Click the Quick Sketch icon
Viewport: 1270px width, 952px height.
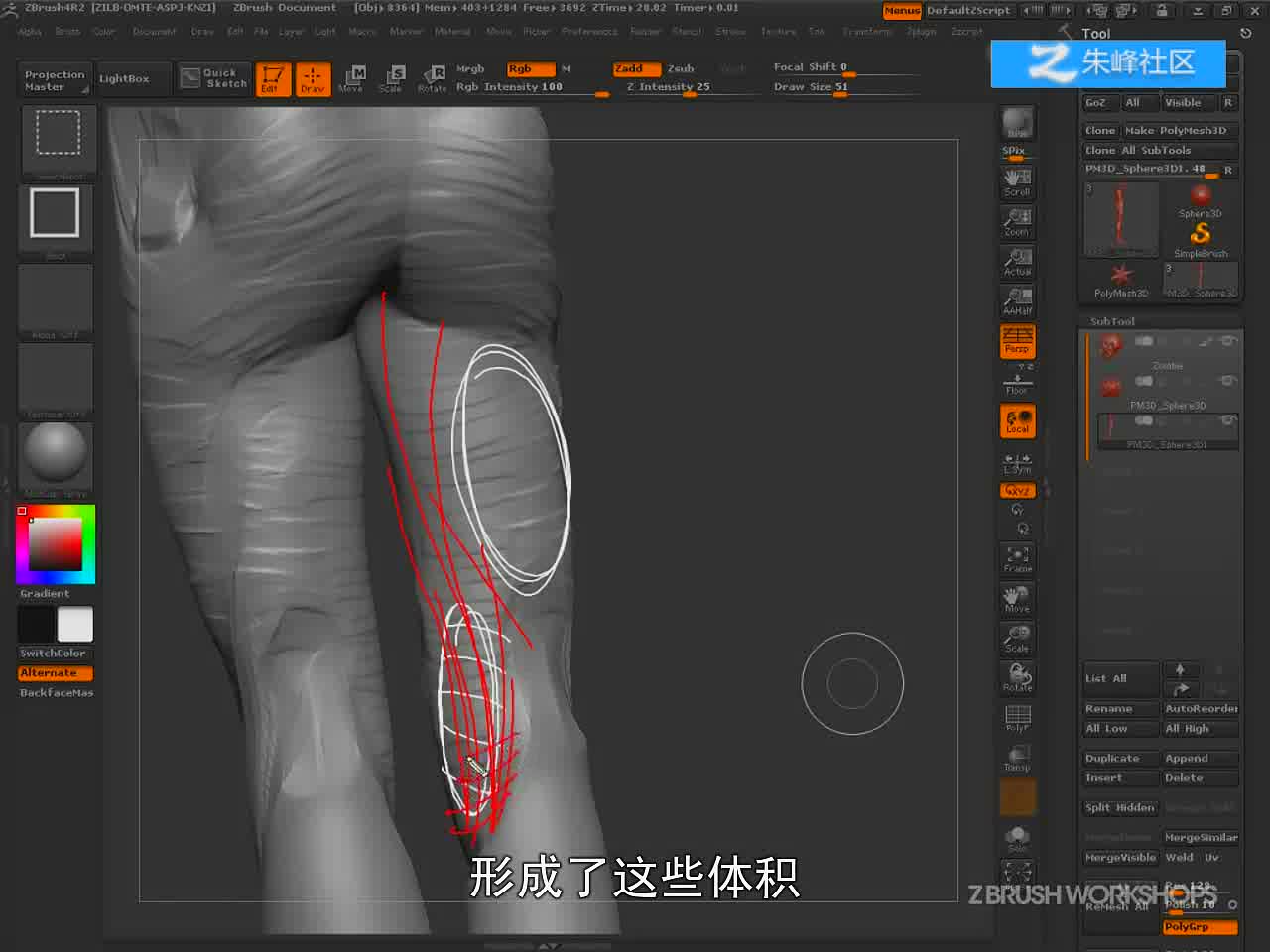click(x=213, y=78)
